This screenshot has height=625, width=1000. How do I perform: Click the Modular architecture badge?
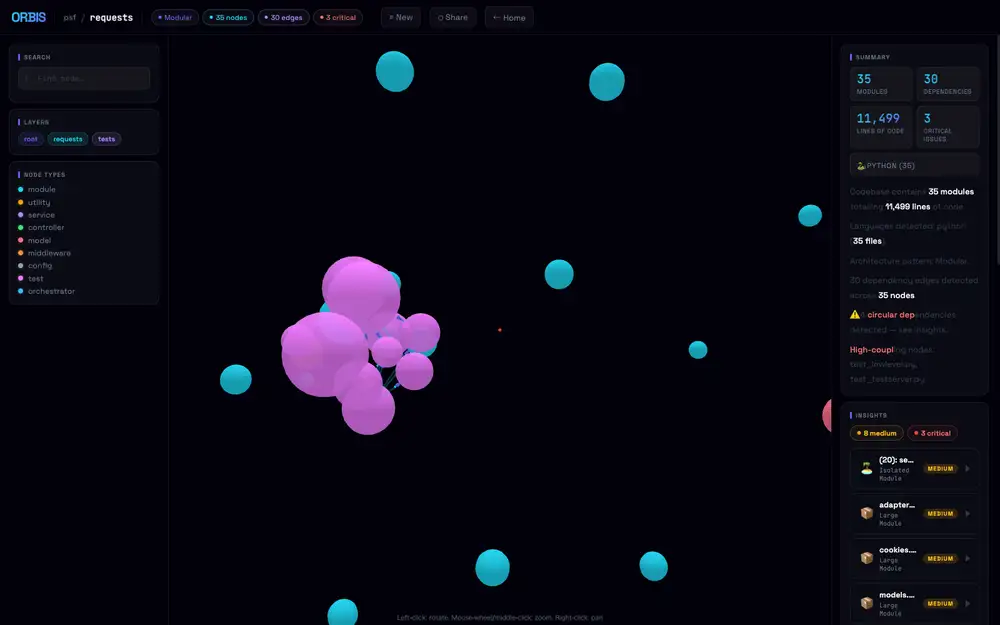(x=175, y=17)
